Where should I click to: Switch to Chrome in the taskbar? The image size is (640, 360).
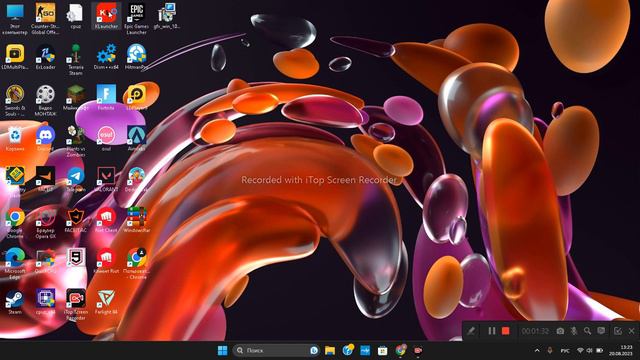pyautogui.click(x=400, y=350)
